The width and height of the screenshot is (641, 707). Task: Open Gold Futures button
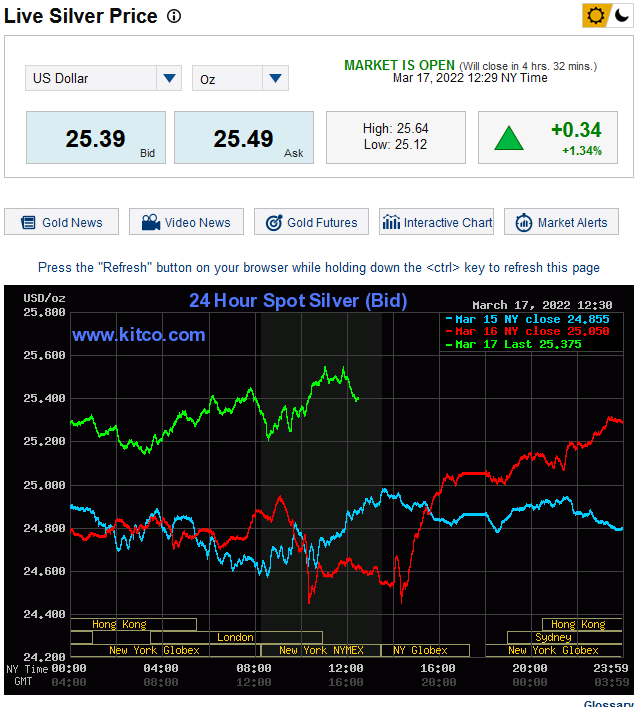pyautogui.click(x=311, y=222)
